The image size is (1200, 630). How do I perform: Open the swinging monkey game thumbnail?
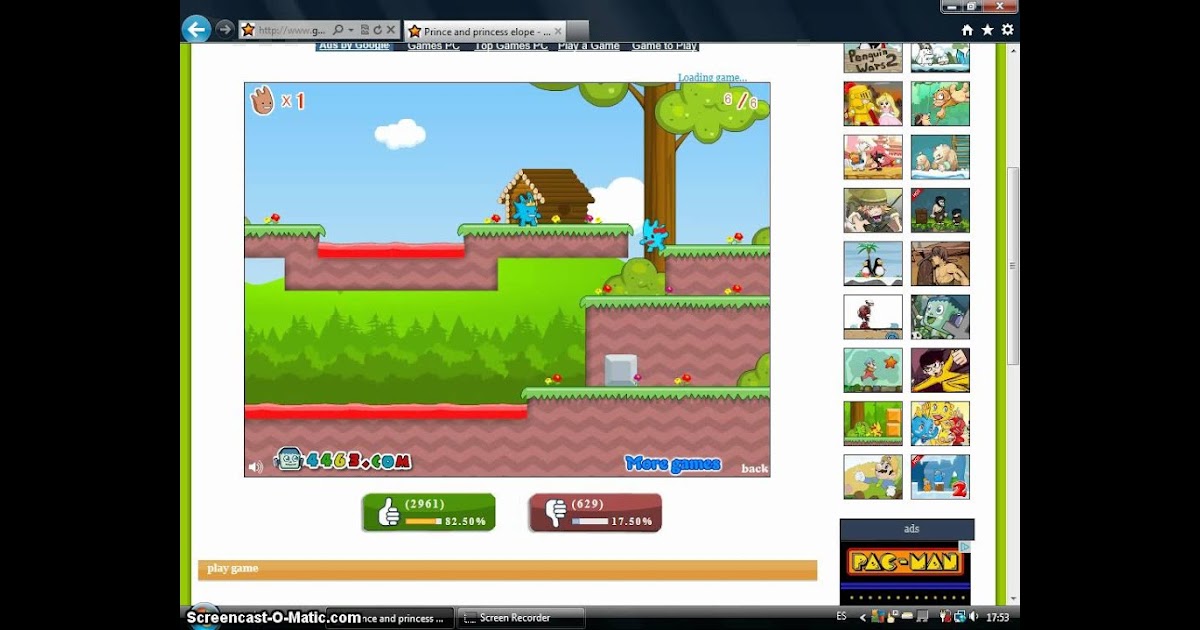pyautogui.click(x=940, y=104)
